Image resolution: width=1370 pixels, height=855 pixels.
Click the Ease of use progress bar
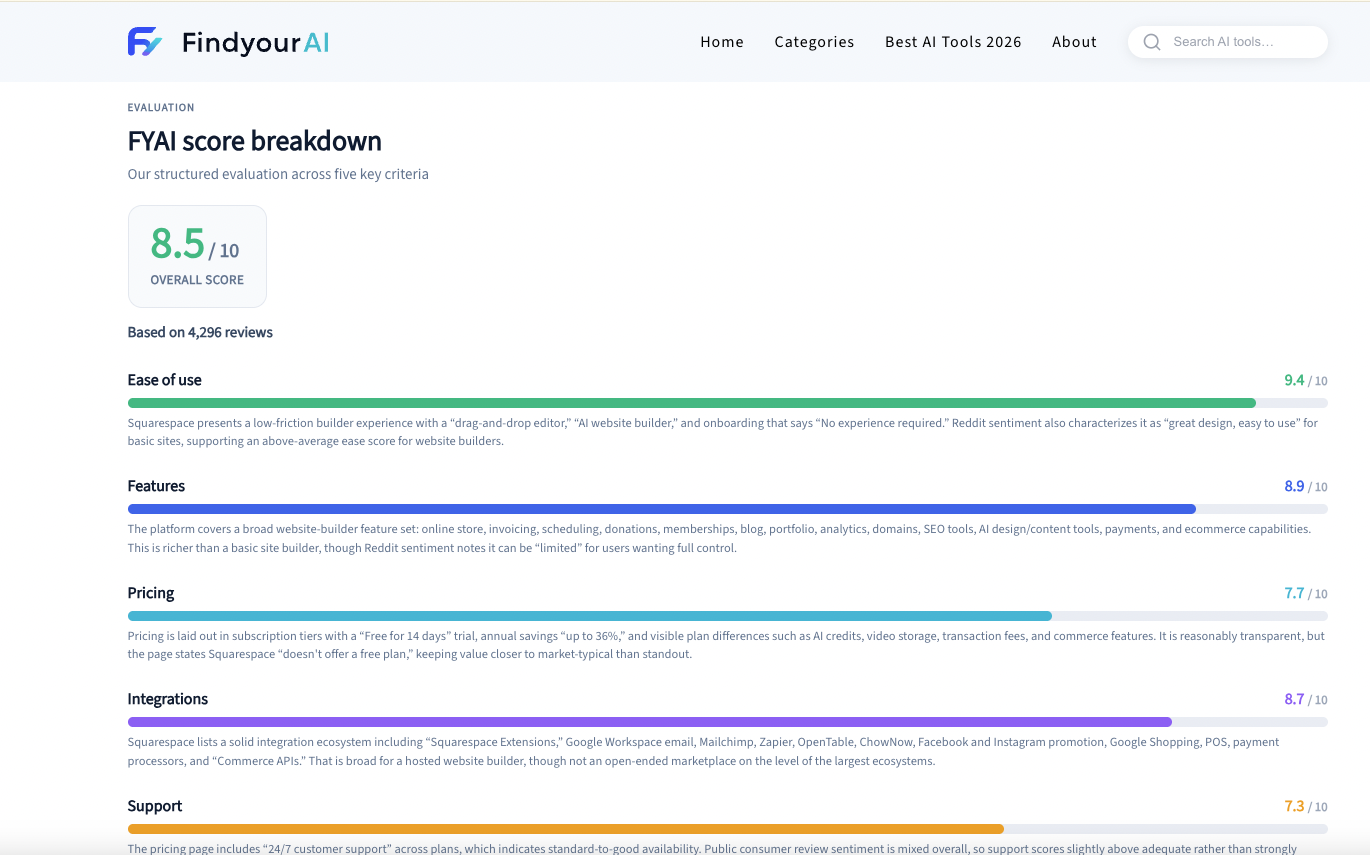[728, 403]
